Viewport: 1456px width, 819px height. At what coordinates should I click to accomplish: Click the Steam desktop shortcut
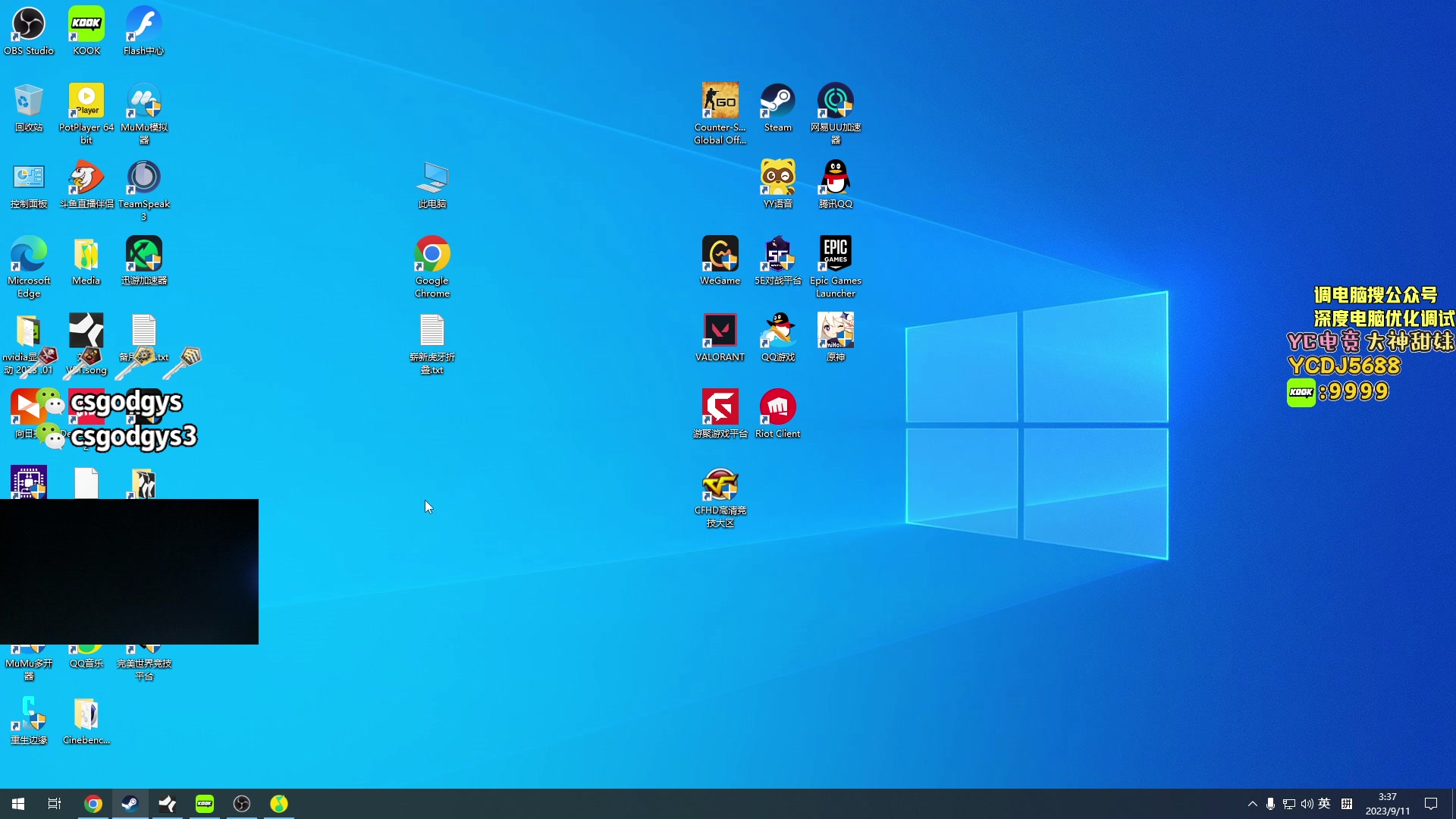(778, 108)
